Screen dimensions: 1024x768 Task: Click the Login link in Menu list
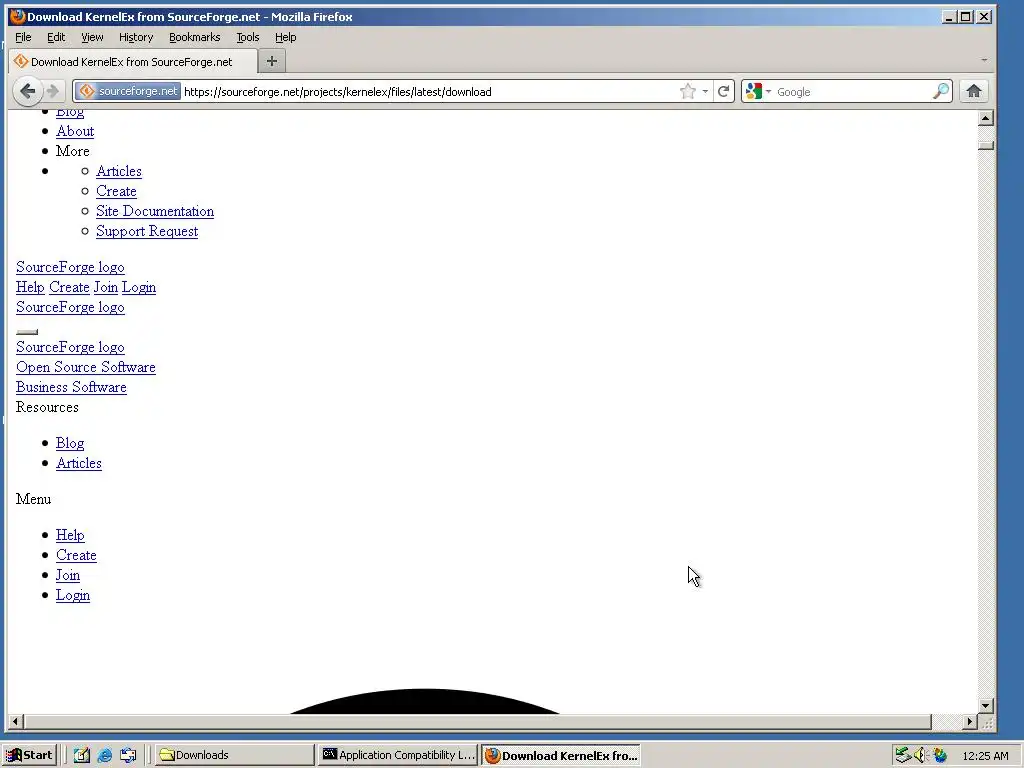pos(73,596)
